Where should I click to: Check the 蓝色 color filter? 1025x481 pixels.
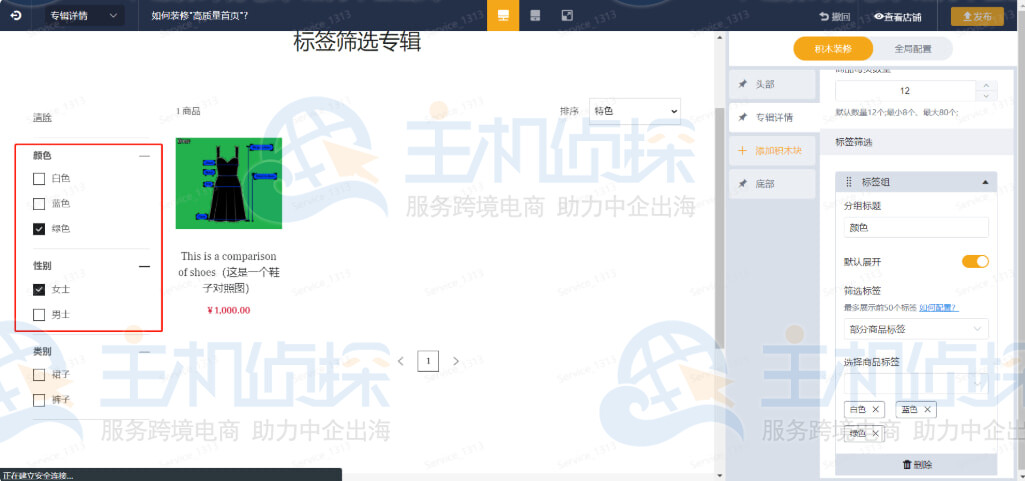[39, 204]
